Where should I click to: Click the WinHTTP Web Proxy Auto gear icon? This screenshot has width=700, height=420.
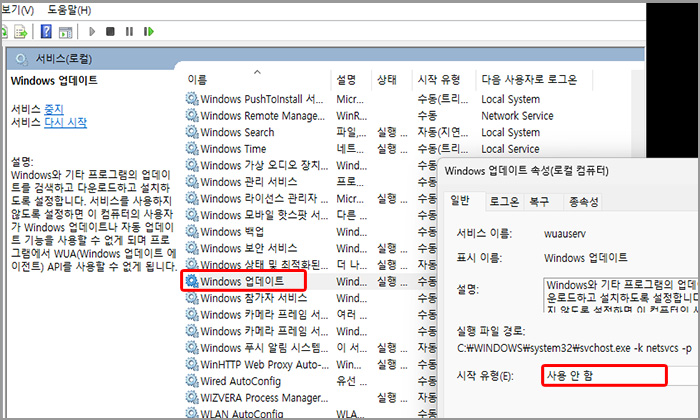coord(192,364)
